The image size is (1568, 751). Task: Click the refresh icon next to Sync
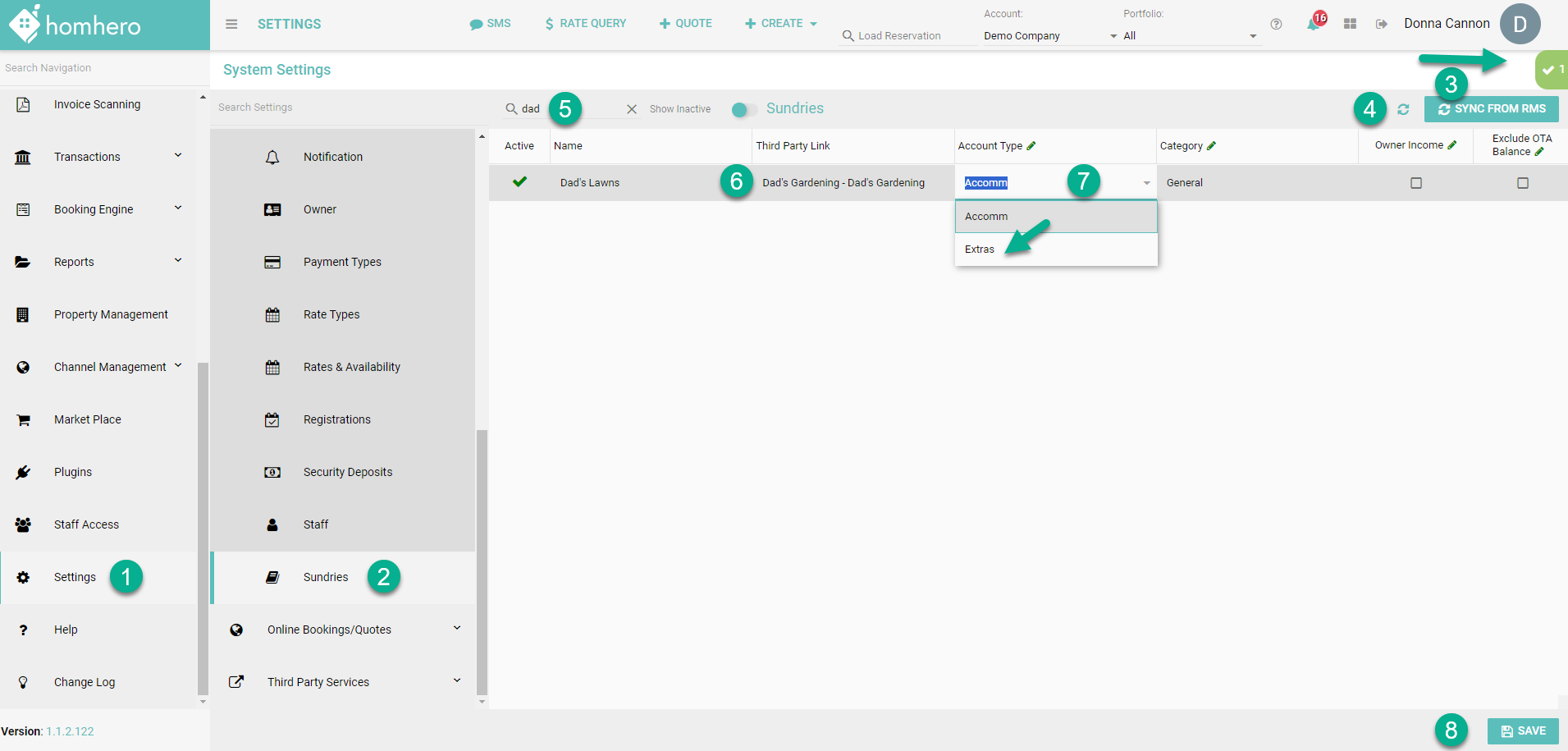pos(1403,109)
